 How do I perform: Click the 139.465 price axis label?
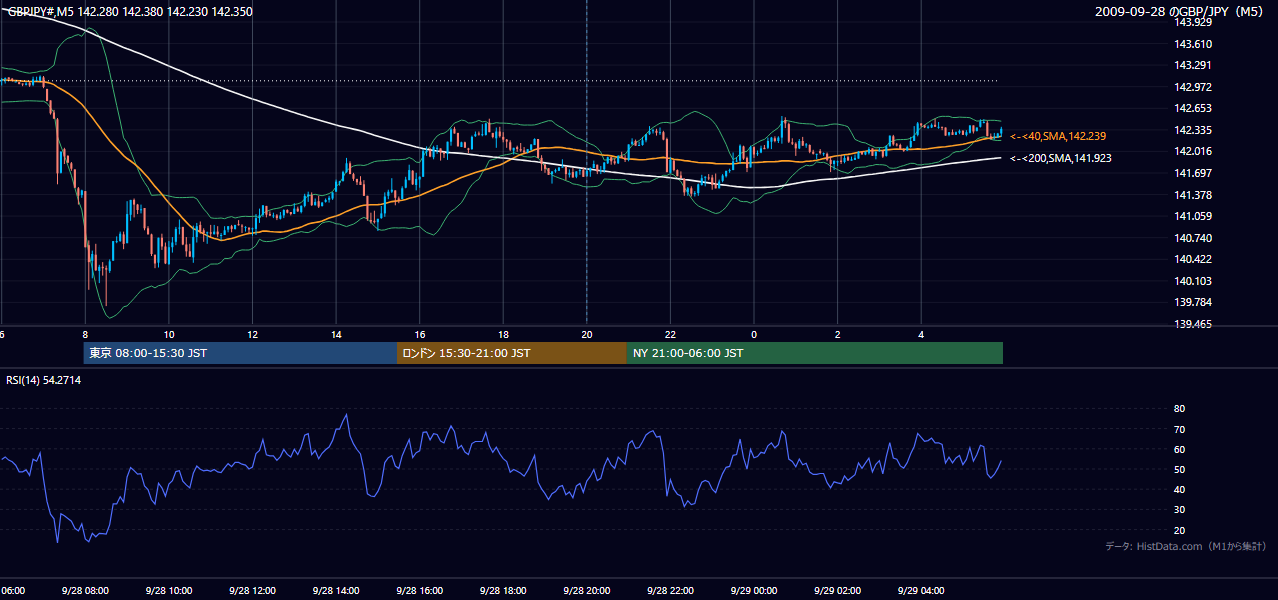(1194, 324)
